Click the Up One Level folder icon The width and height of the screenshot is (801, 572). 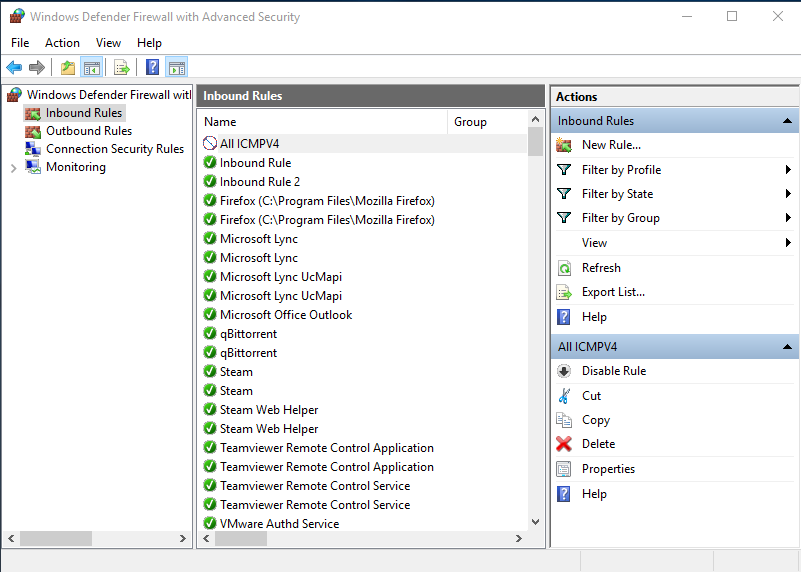[67, 67]
